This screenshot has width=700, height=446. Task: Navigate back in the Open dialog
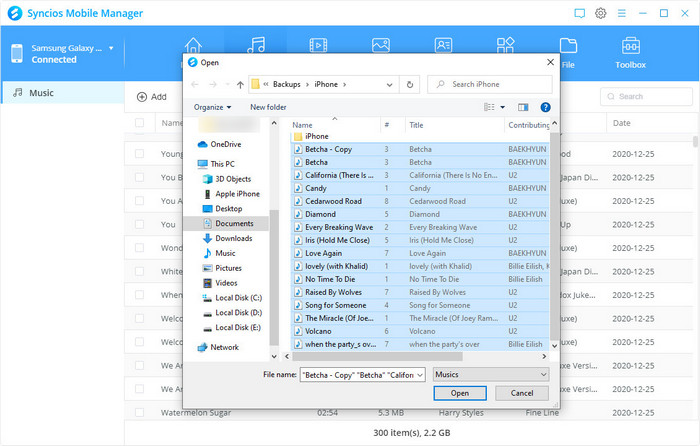point(195,84)
